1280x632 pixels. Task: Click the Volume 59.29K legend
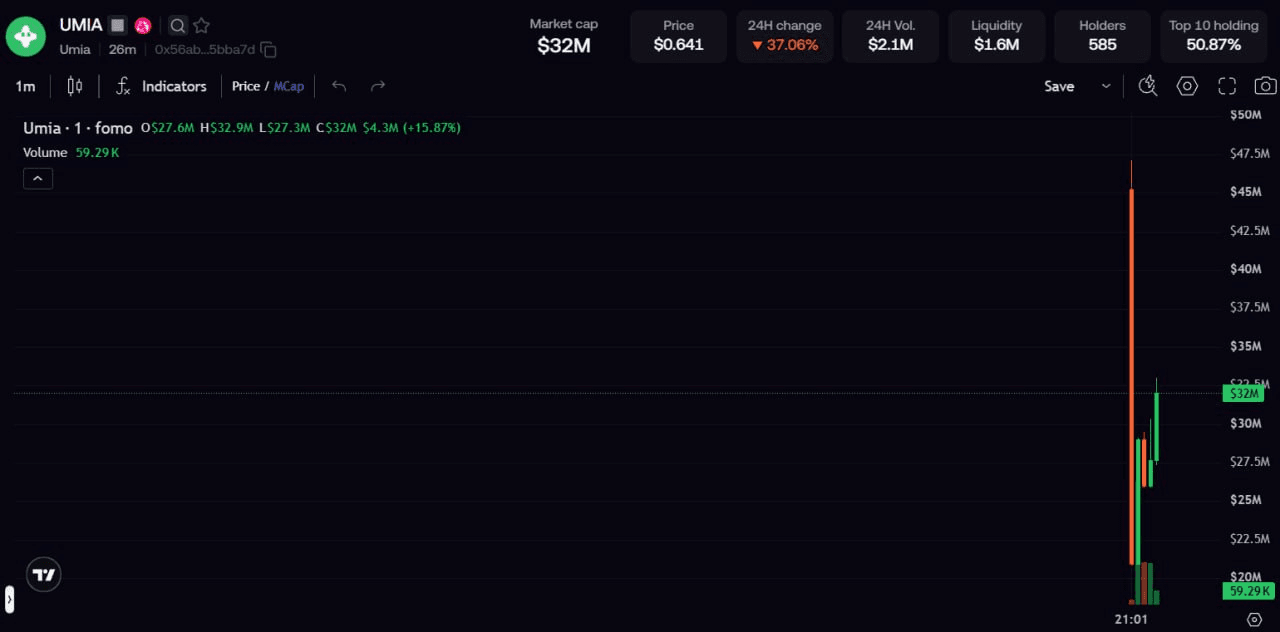(71, 152)
